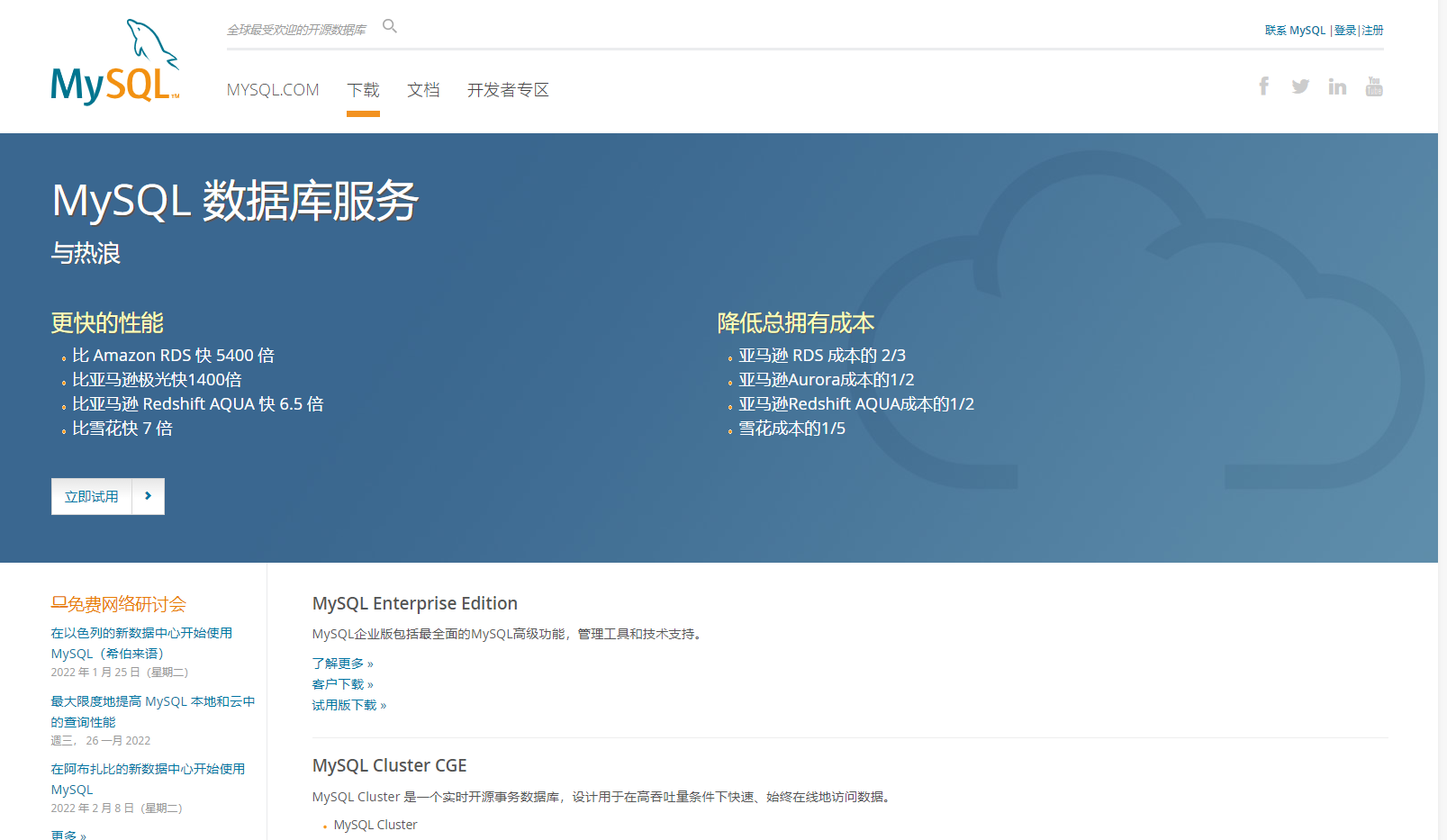
Task: Click the 立即试用 button
Action: pos(90,496)
